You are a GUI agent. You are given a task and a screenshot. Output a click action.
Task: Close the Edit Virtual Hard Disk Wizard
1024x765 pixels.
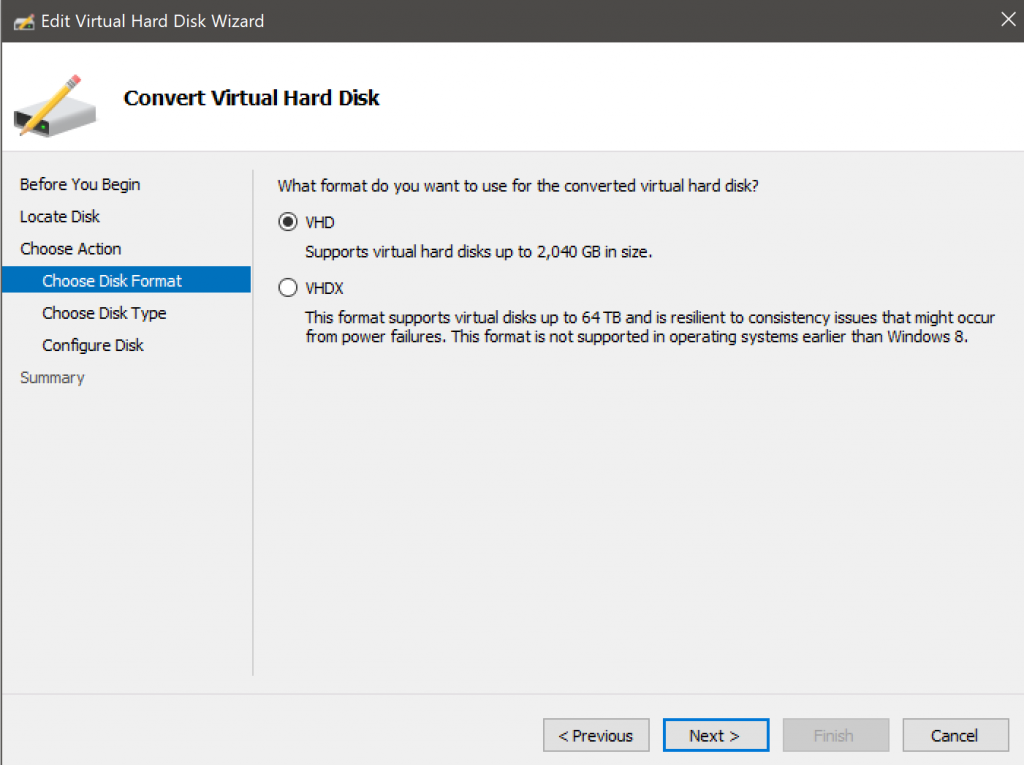(1008, 20)
